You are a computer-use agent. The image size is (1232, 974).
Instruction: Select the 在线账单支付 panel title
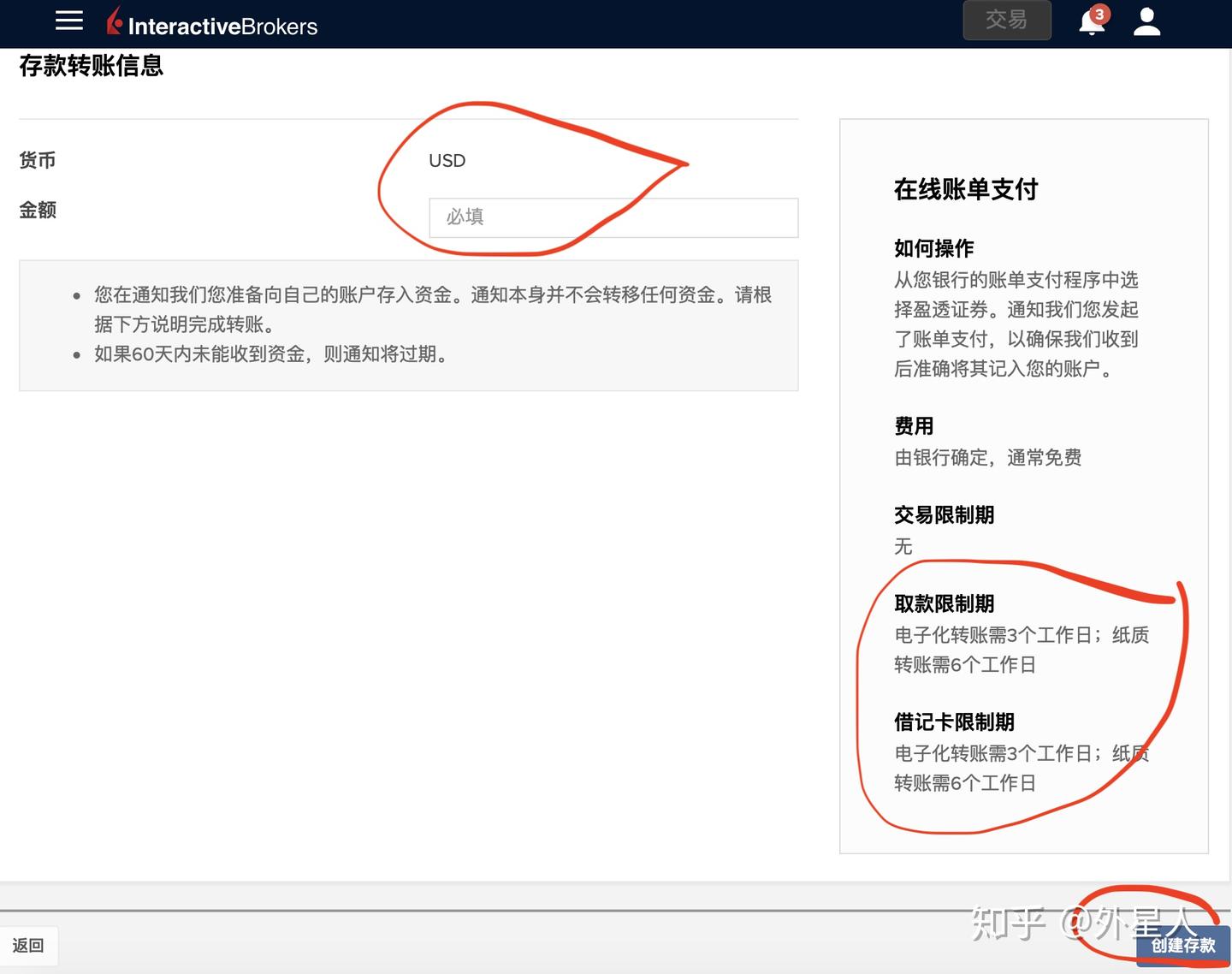pyautogui.click(x=964, y=190)
